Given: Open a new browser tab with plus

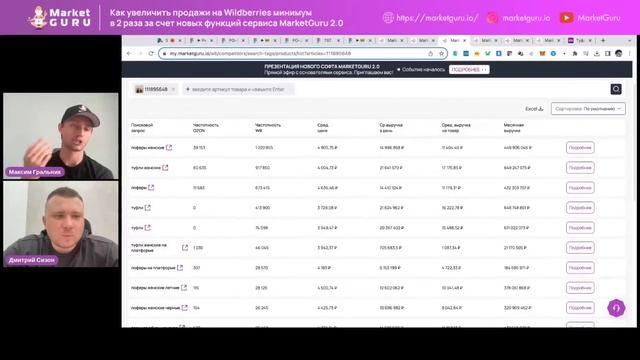Looking at the screenshot, I should [603, 40].
